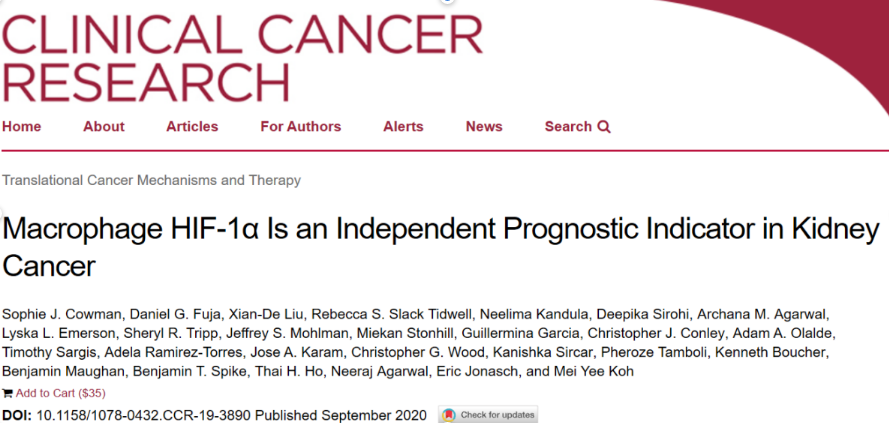Click the search magnifier icon
The width and height of the screenshot is (889, 423).
tap(604, 126)
